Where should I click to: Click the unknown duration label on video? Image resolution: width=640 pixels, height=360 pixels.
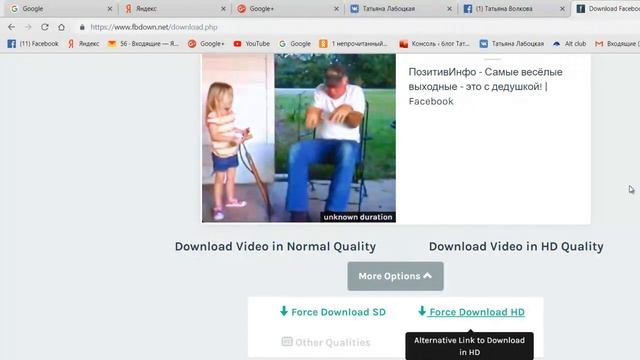click(x=358, y=217)
